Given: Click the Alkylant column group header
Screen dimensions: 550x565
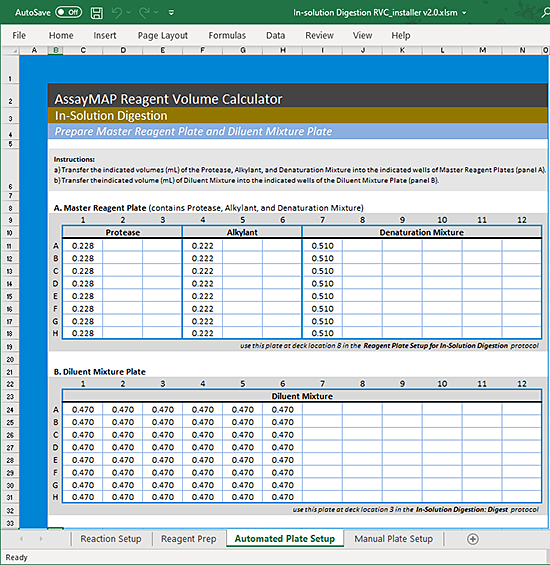Looking at the screenshot, I should (242, 232).
